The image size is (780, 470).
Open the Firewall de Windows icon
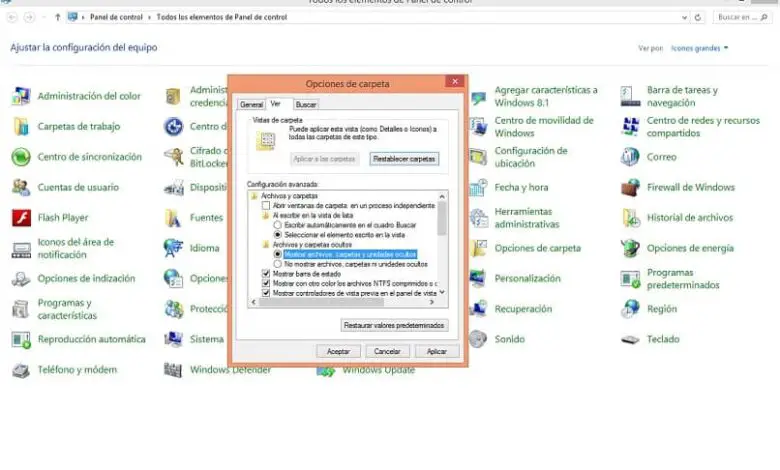(630, 188)
